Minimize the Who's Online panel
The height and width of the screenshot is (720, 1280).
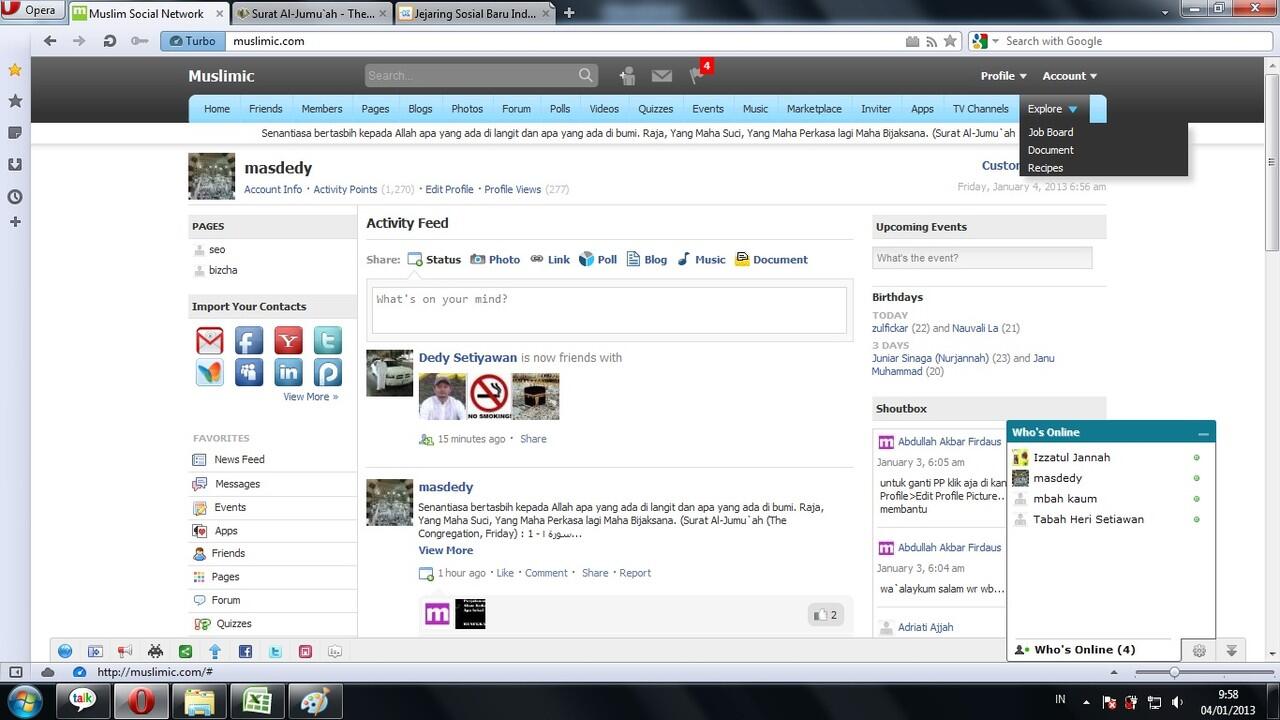[1203, 434]
